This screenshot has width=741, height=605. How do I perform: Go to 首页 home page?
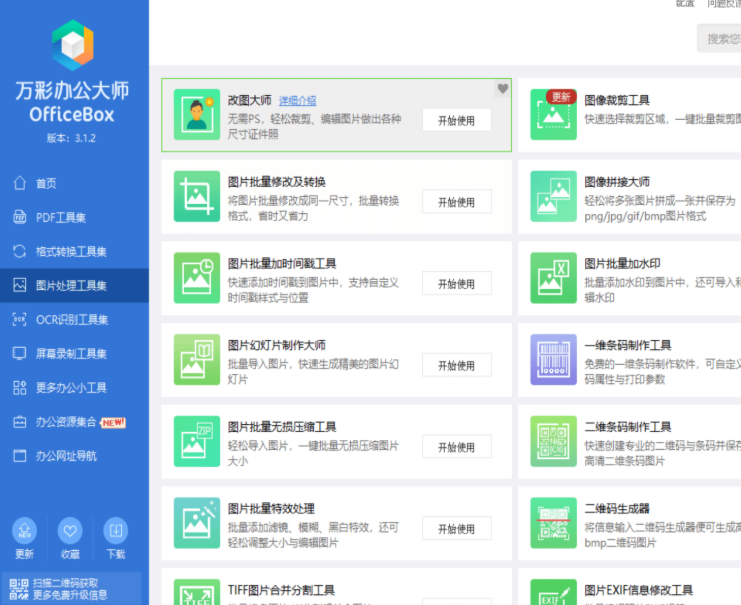pyautogui.click(x=74, y=183)
